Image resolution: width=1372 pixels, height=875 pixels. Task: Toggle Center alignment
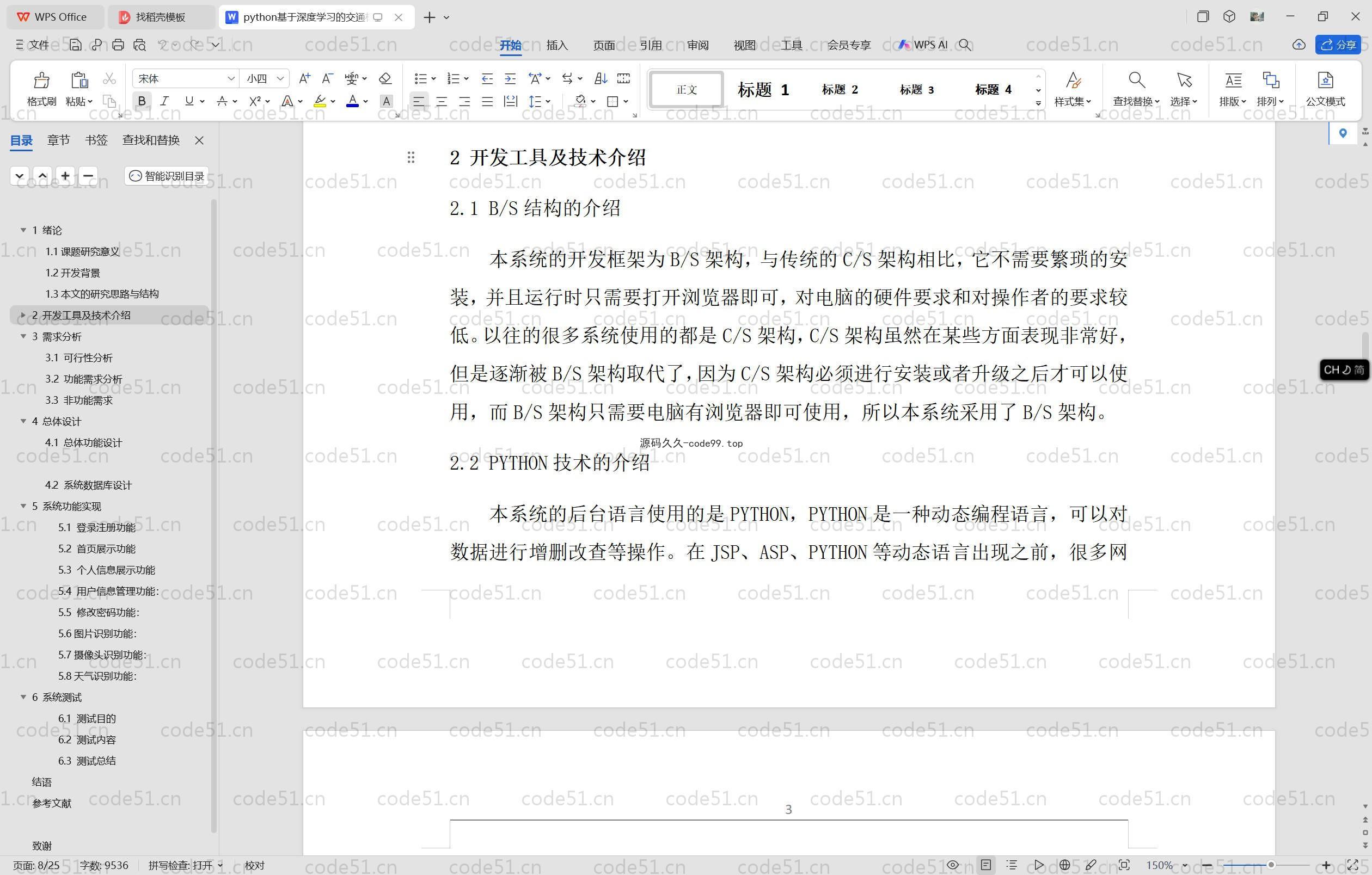pos(442,101)
